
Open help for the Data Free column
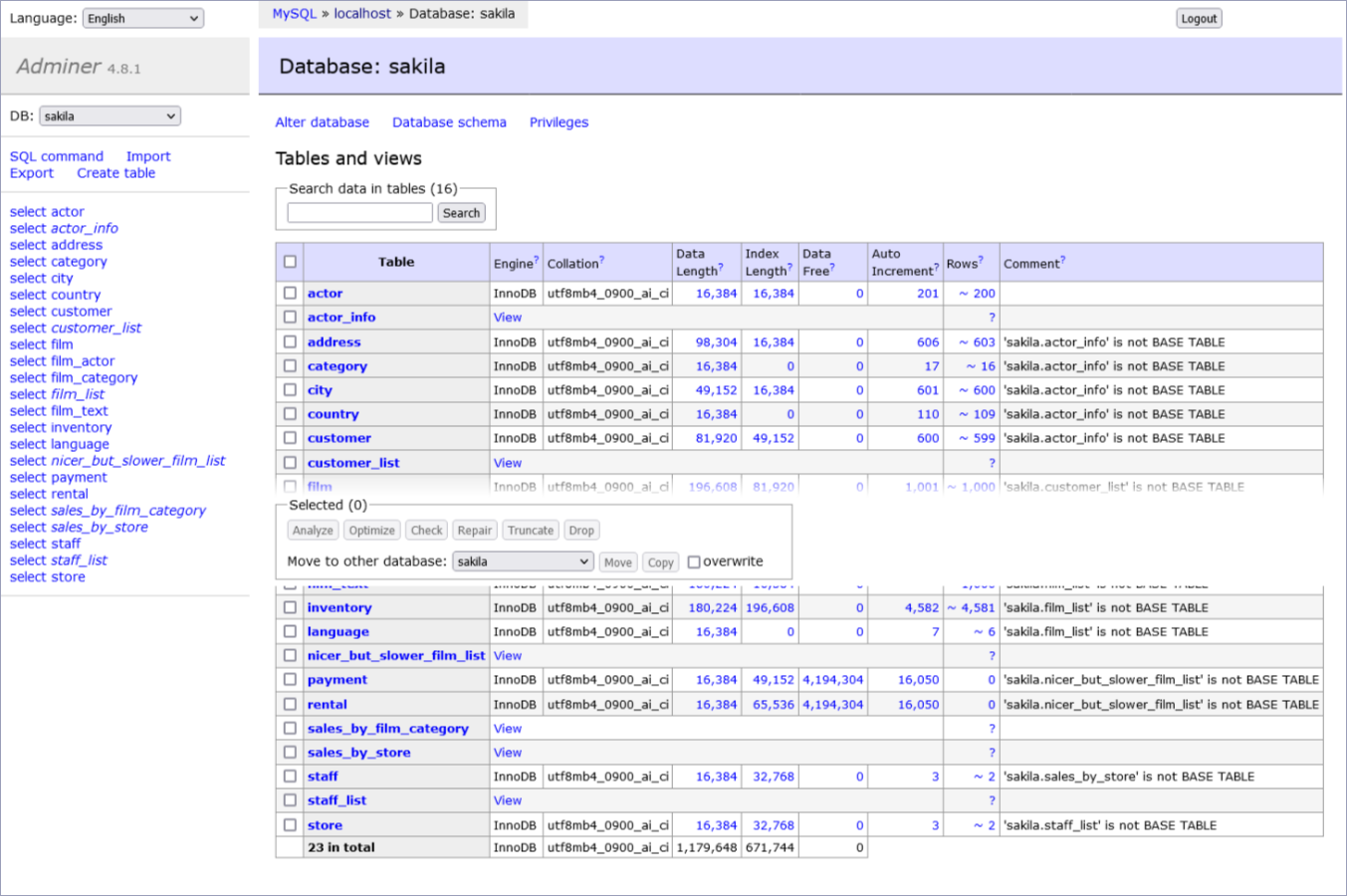pyautogui.click(x=833, y=269)
